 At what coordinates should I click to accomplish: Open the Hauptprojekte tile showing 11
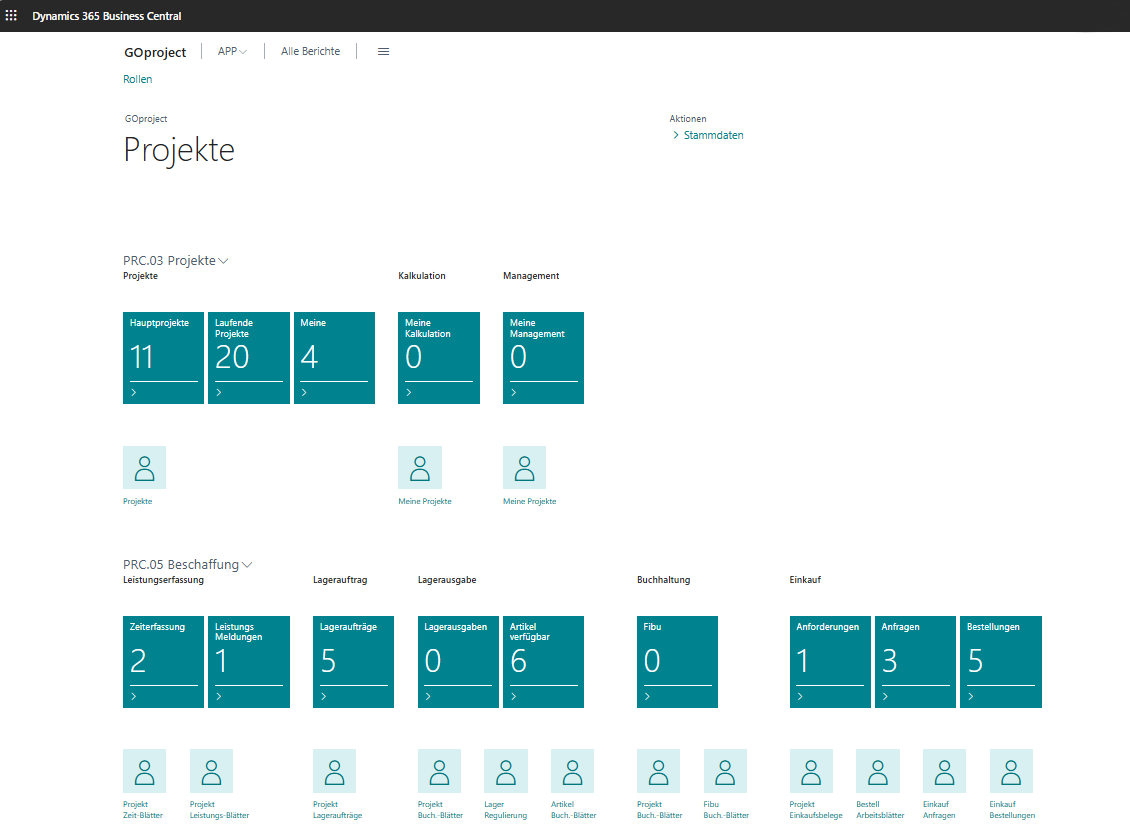(164, 357)
